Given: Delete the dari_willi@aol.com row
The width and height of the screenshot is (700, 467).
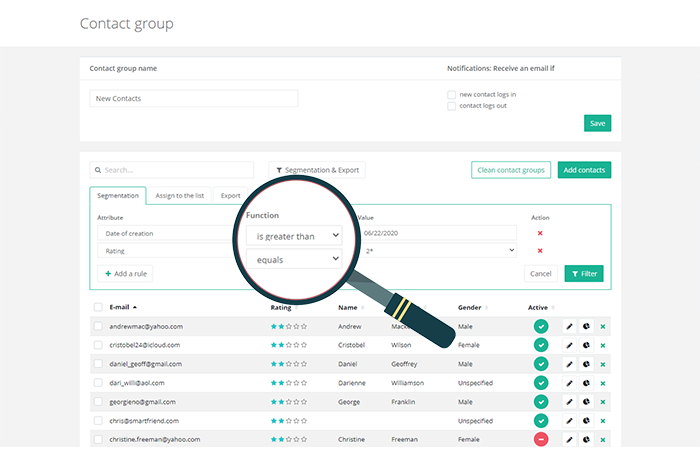Looking at the screenshot, I should point(603,384).
